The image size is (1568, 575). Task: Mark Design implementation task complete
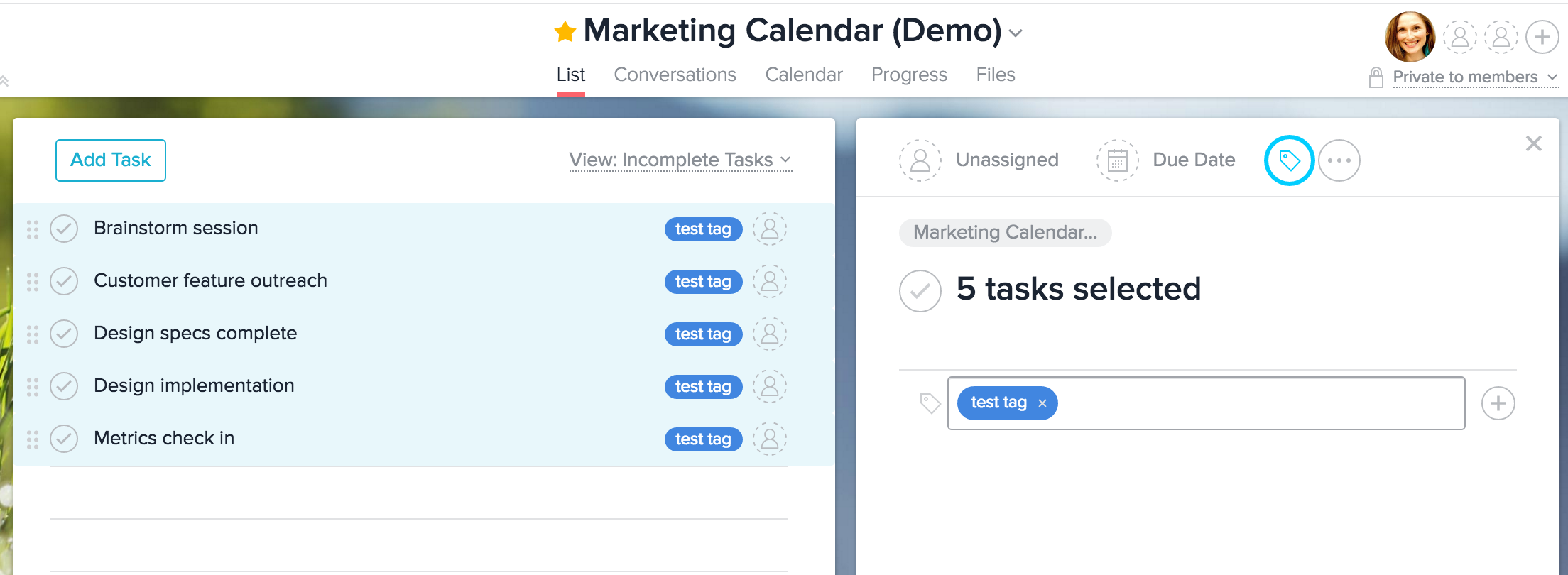tap(64, 386)
